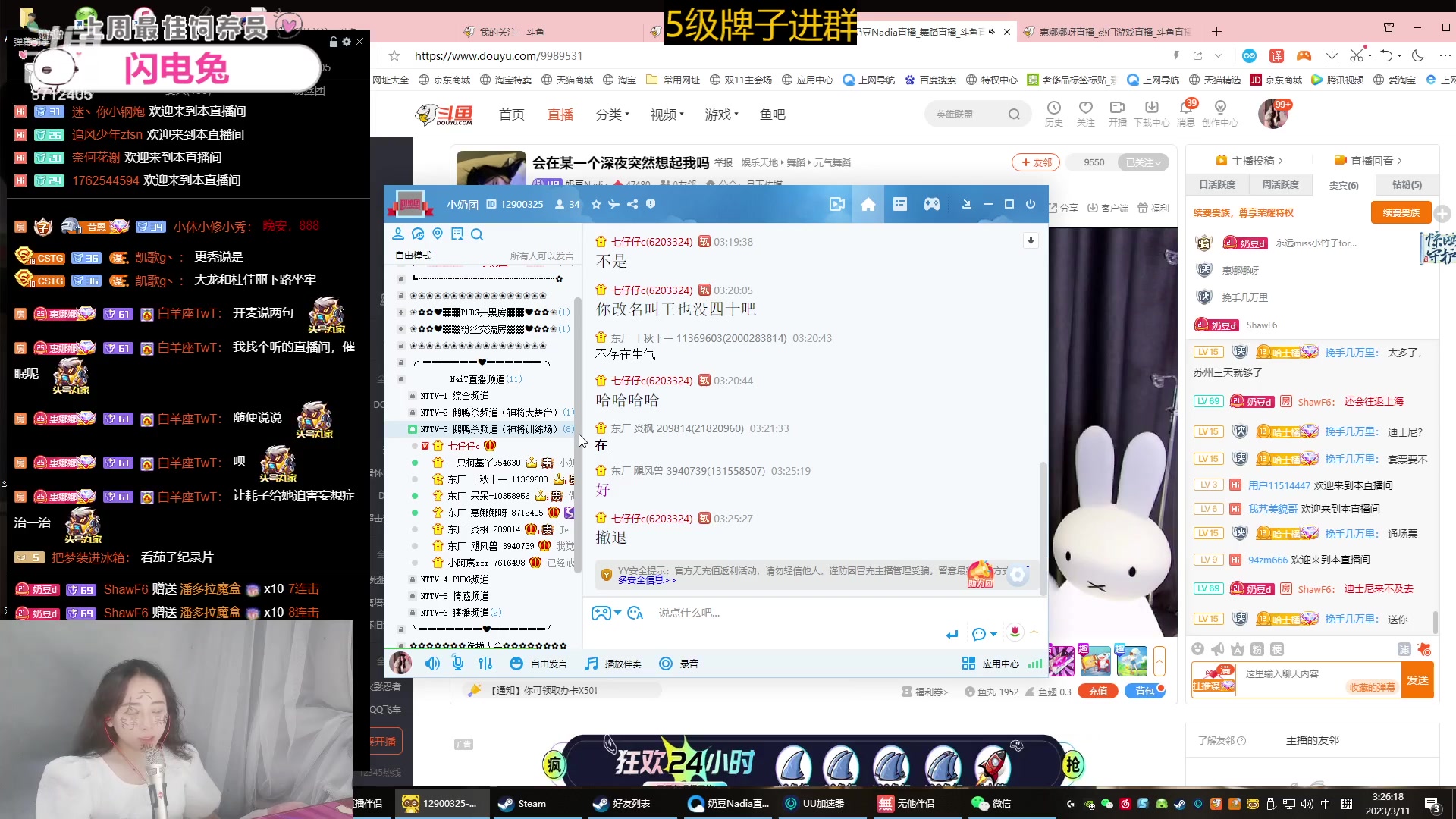Click the 续费贵族 renew noble button
The image size is (1456, 819).
coord(1400,212)
